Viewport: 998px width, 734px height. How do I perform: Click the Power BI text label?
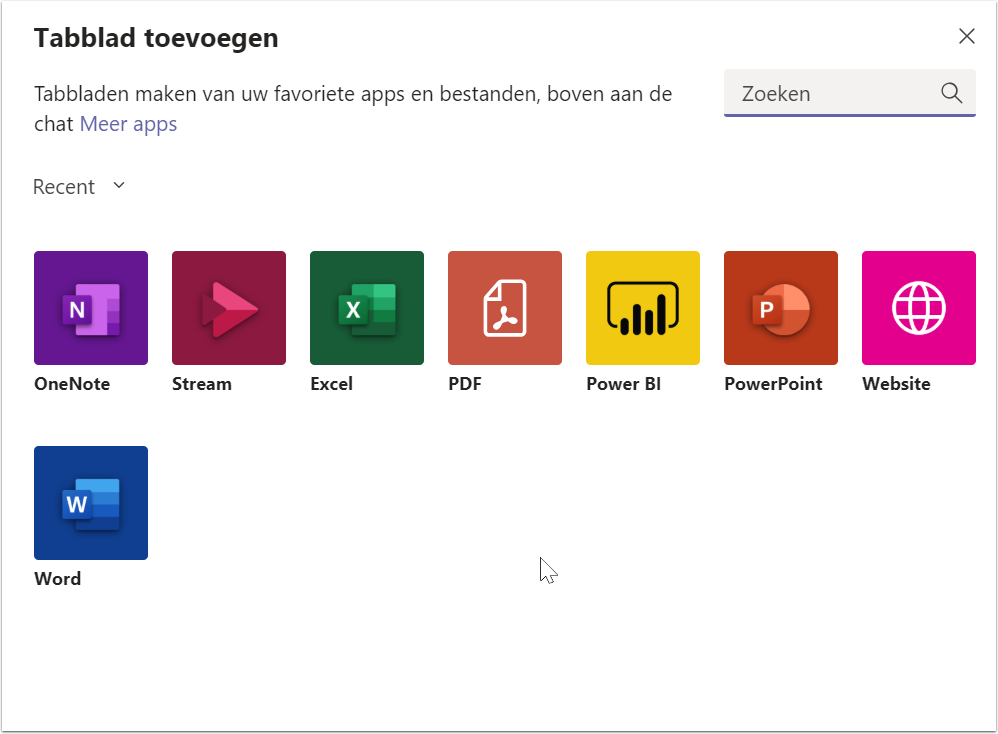tap(624, 384)
